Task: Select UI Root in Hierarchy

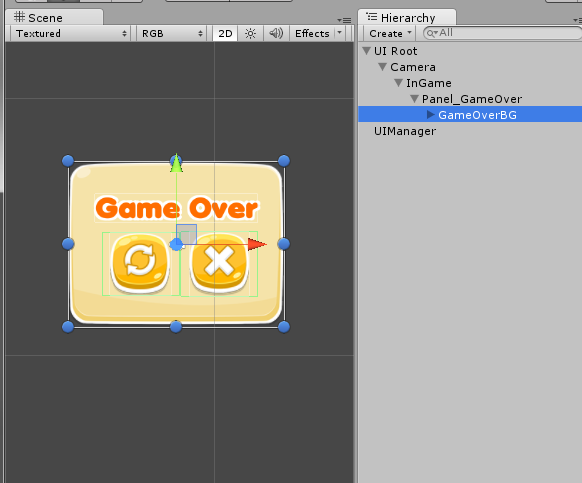Action: pos(395,51)
